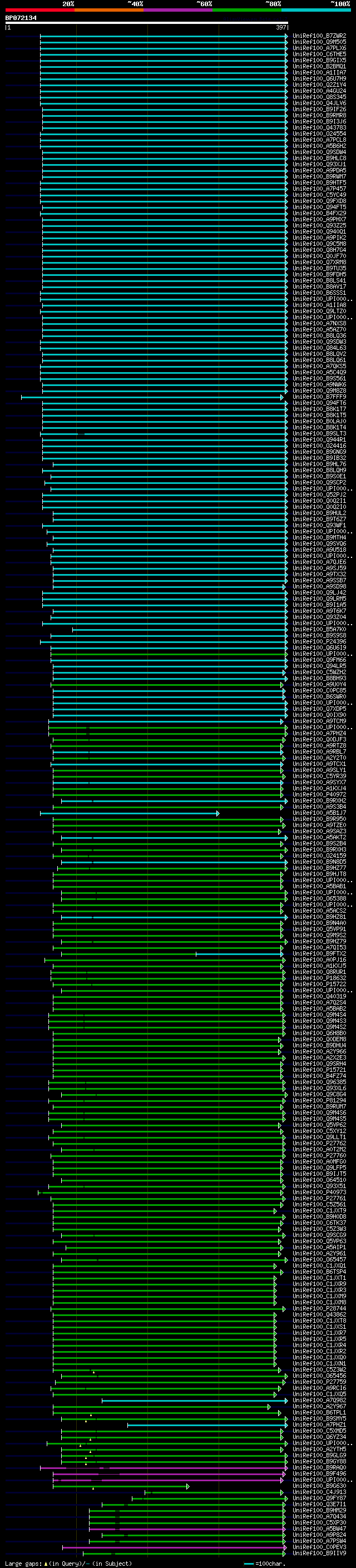Select the UniRef100_A7PHZ4 label
Screen dimensions: 356x1568
(x=319, y=734)
